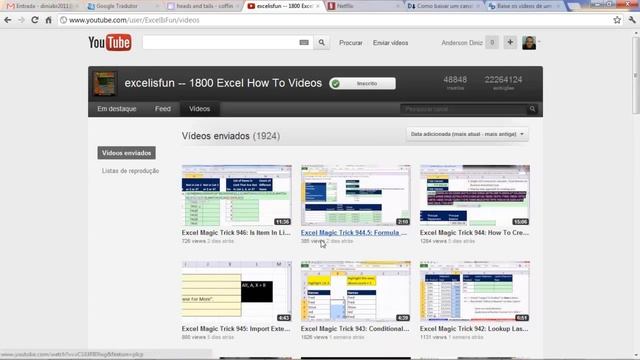Click the plus icon beside the username
The height and width of the screenshot is (360, 640).
click(x=510, y=42)
